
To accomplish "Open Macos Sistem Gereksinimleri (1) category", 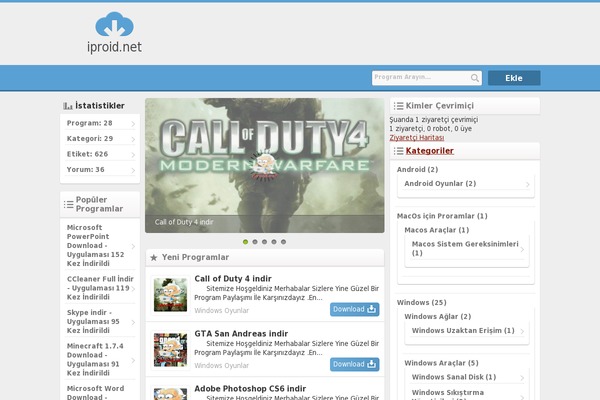I will click(465, 248).
